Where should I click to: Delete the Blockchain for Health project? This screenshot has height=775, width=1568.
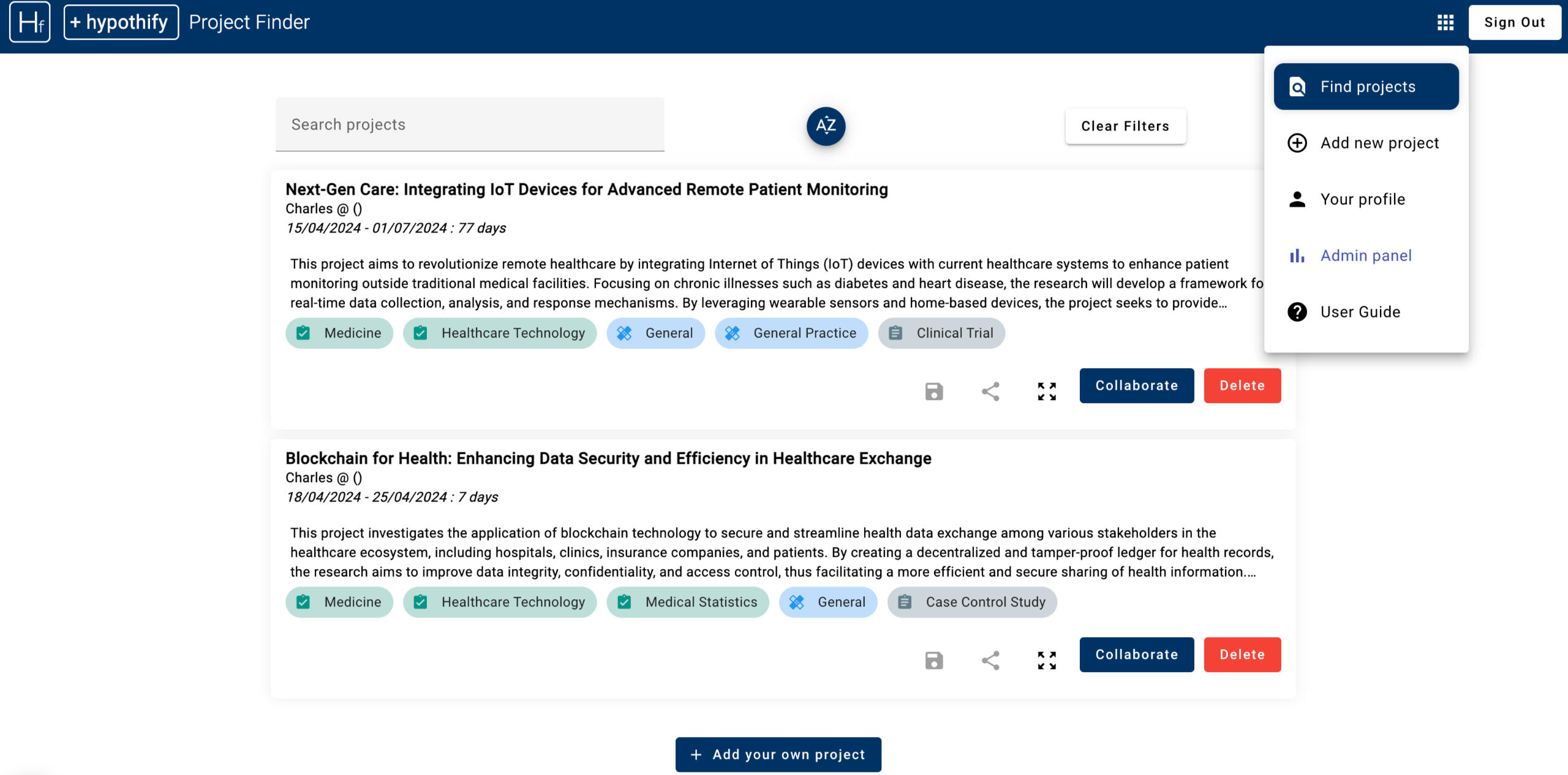pos(1242,654)
